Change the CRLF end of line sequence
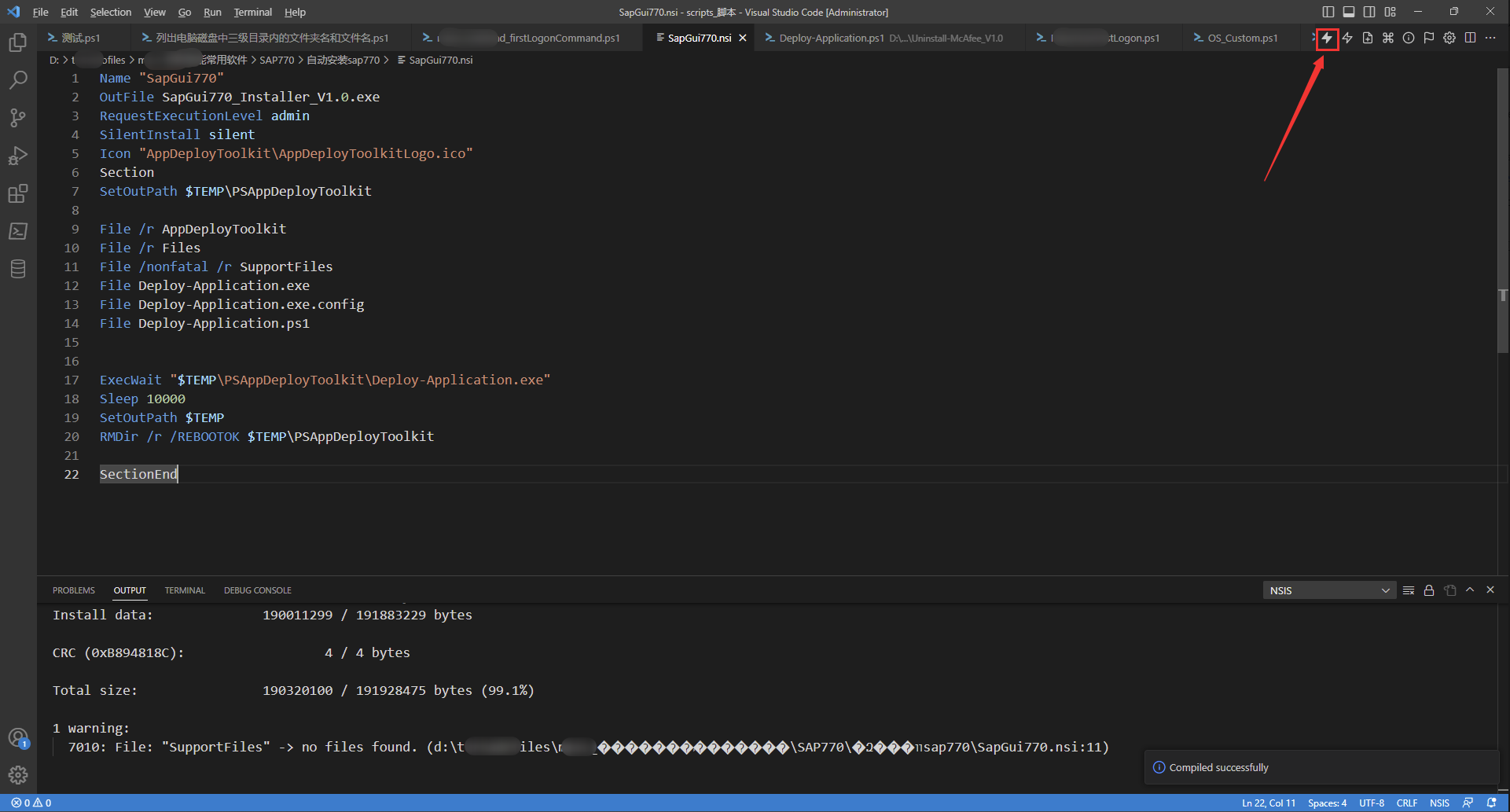The width and height of the screenshot is (1510, 812). [x=1406, y=803]
